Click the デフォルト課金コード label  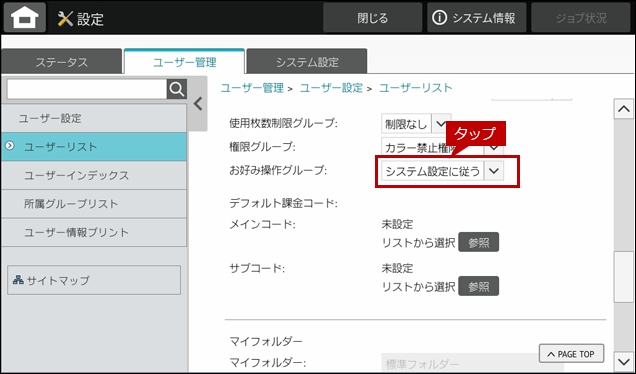(283, 203)
